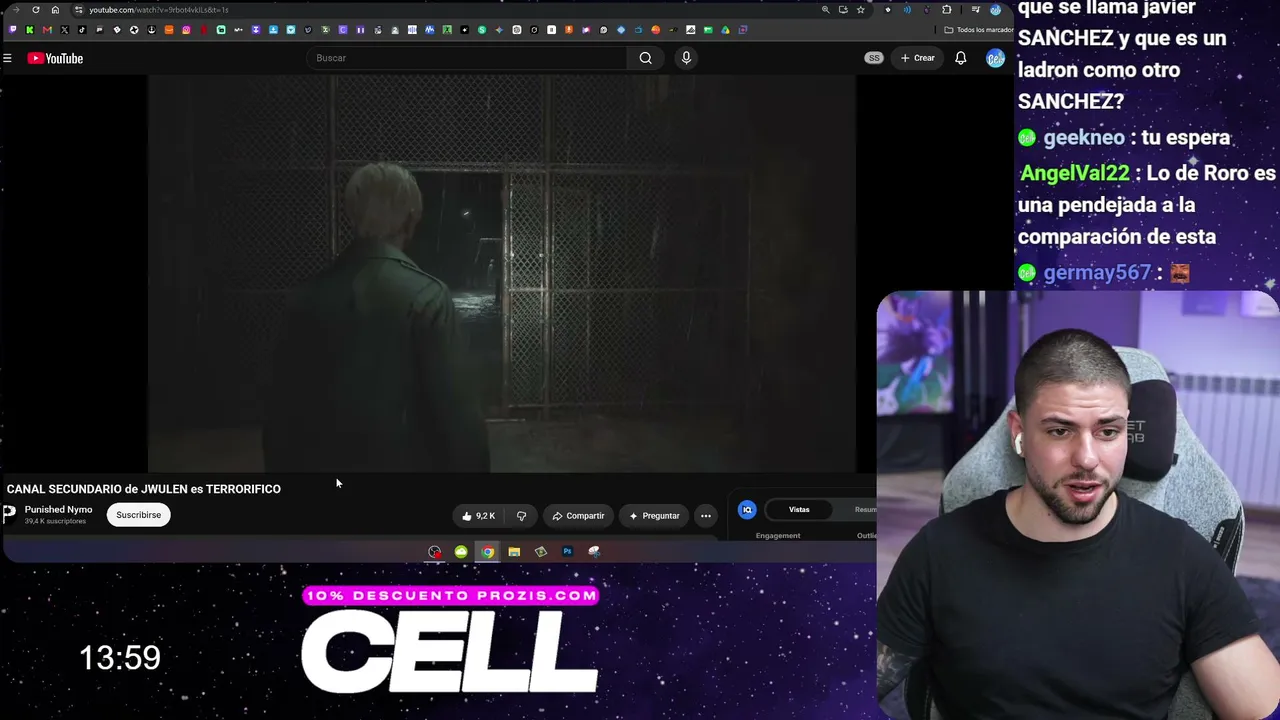
Task: Open the Punished Nymo channel name link
Action: [58, 510]
